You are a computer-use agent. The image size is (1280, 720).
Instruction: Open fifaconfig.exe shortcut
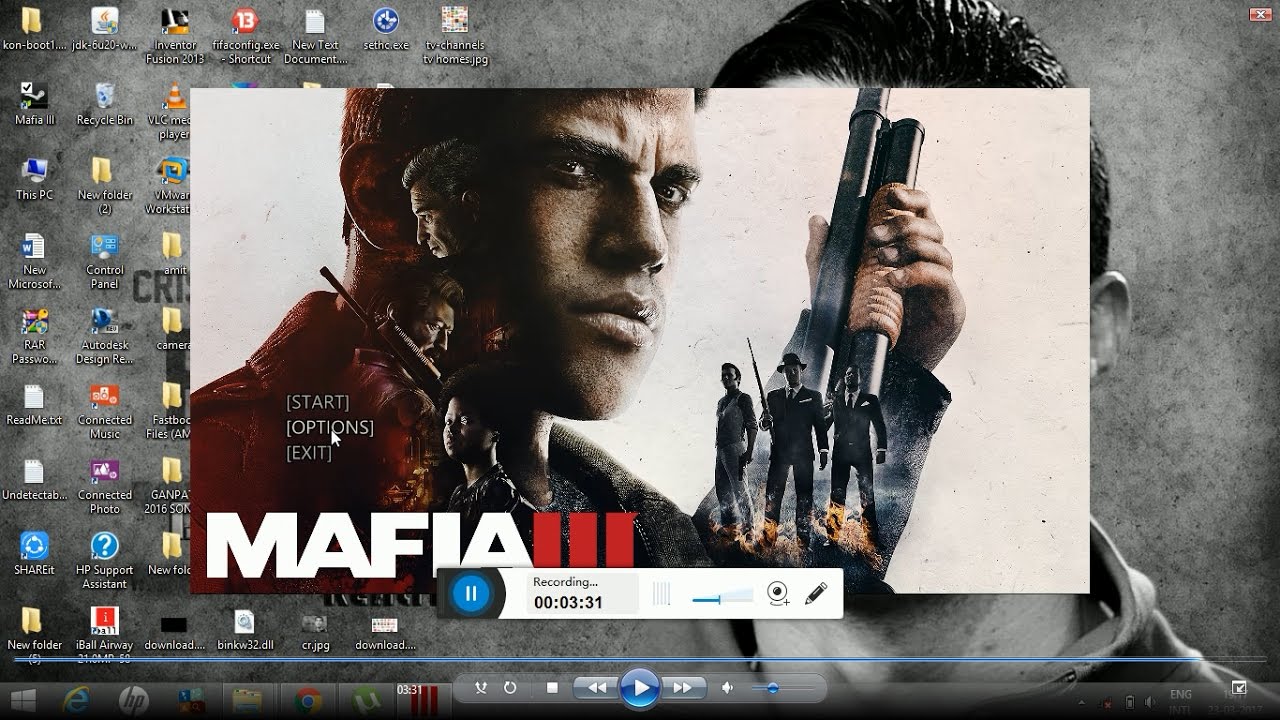coord(245,36)
